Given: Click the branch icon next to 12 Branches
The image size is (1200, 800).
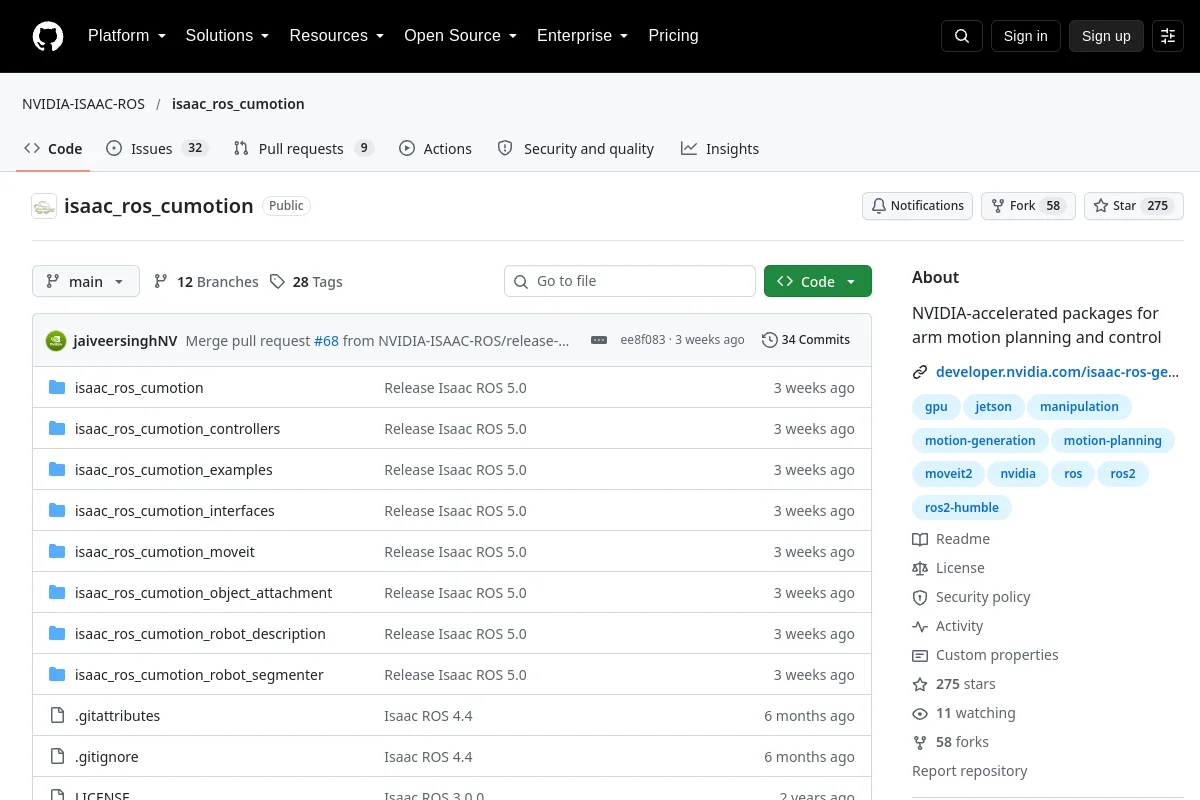Looking at the screenshot, I should pyautogui.click(x=161, y=282).
